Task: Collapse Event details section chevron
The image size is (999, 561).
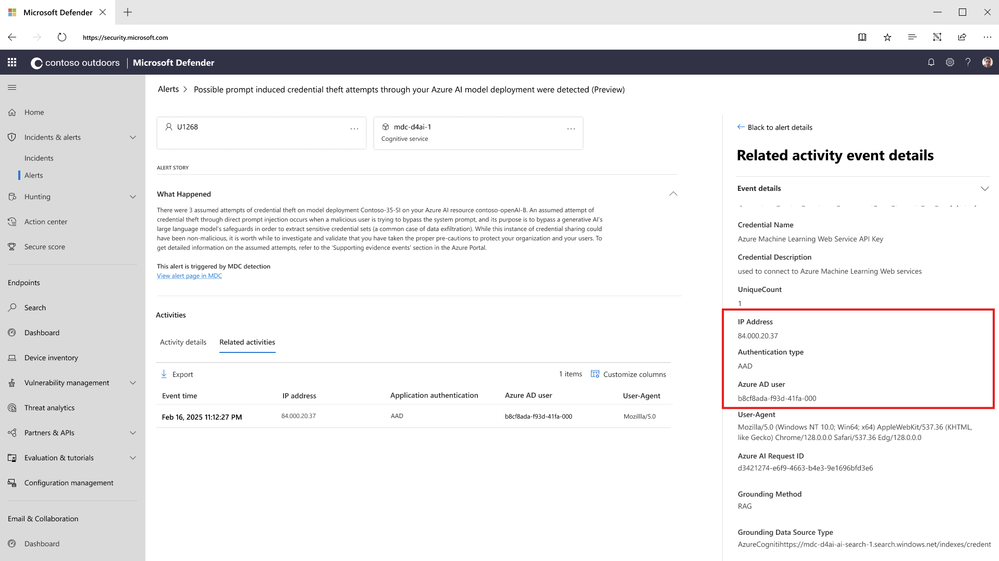Action: coord(984,188)
